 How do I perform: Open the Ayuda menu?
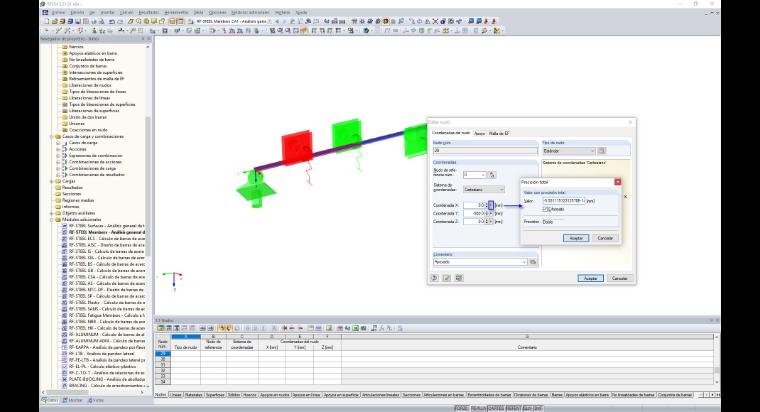tap(301, 13)
